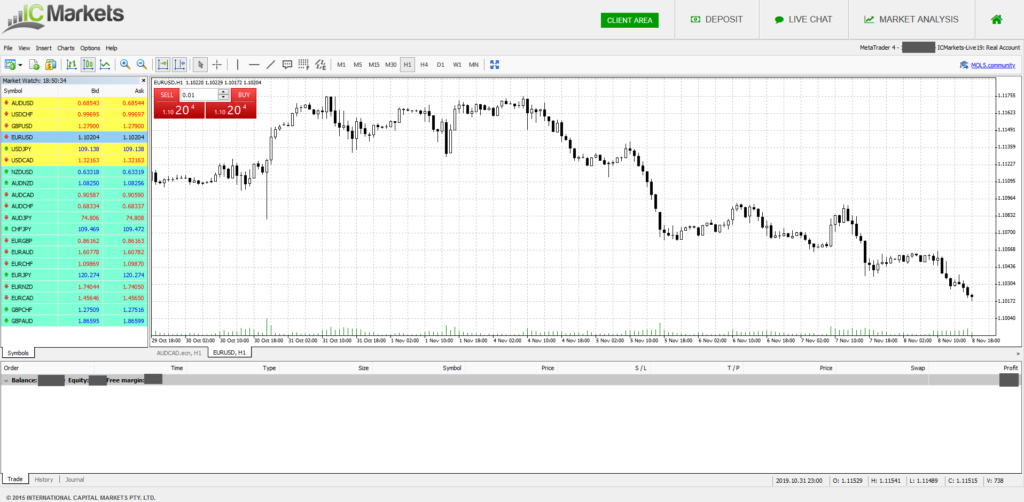Collapse the Balance row chevron
The image size is (1024, 502).
6,380
